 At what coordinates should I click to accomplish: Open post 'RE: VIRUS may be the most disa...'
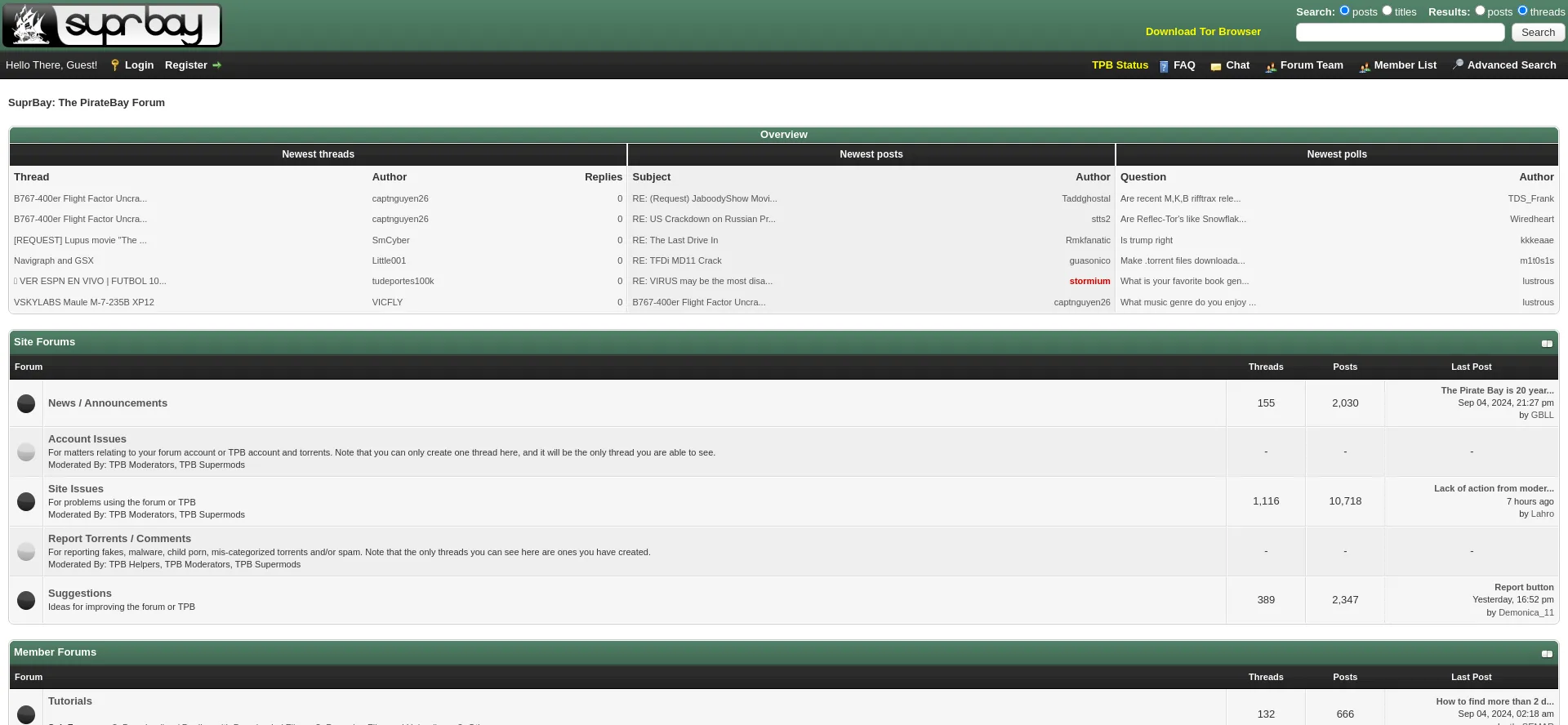[702, 281]
